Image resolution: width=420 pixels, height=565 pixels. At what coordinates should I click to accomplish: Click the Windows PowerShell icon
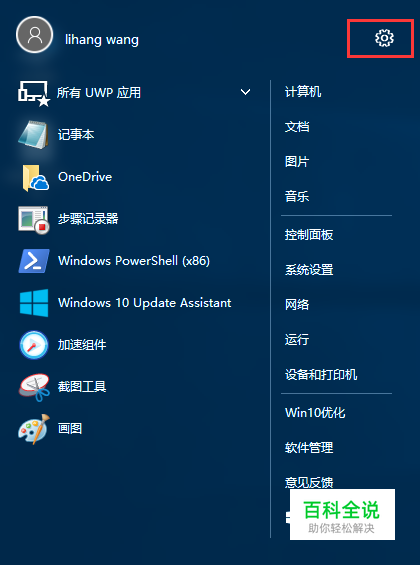coord(34,261)
